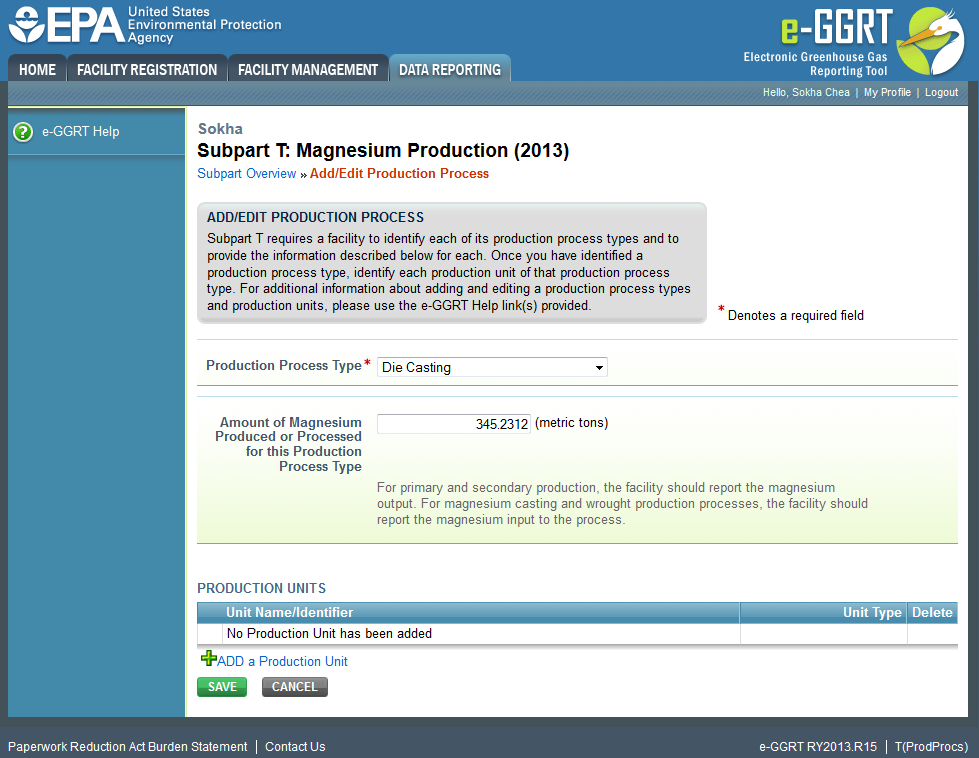
Task: Click the '(metric tons)' unit label
Action: coord(571,423)
